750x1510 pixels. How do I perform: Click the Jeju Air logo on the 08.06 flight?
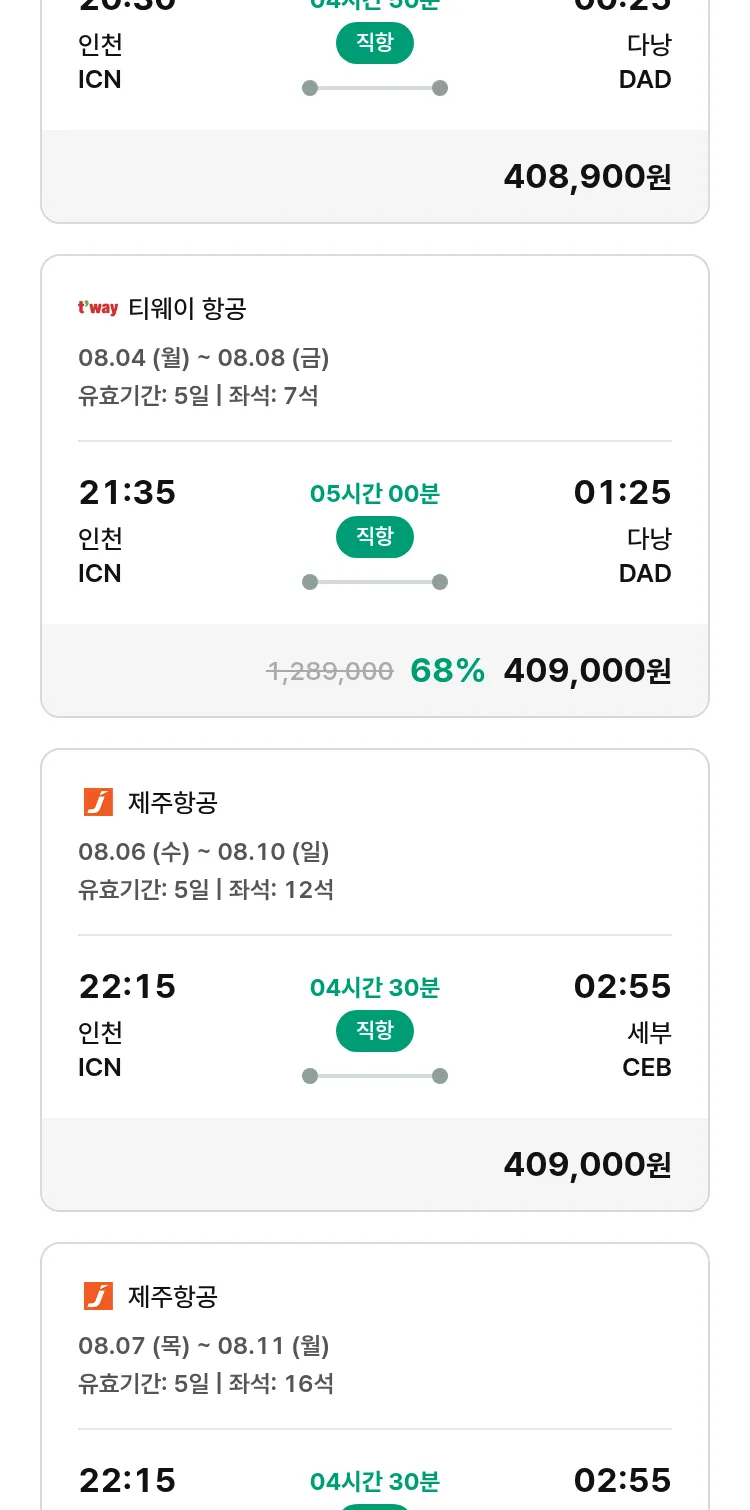click(x=98, y=802)
